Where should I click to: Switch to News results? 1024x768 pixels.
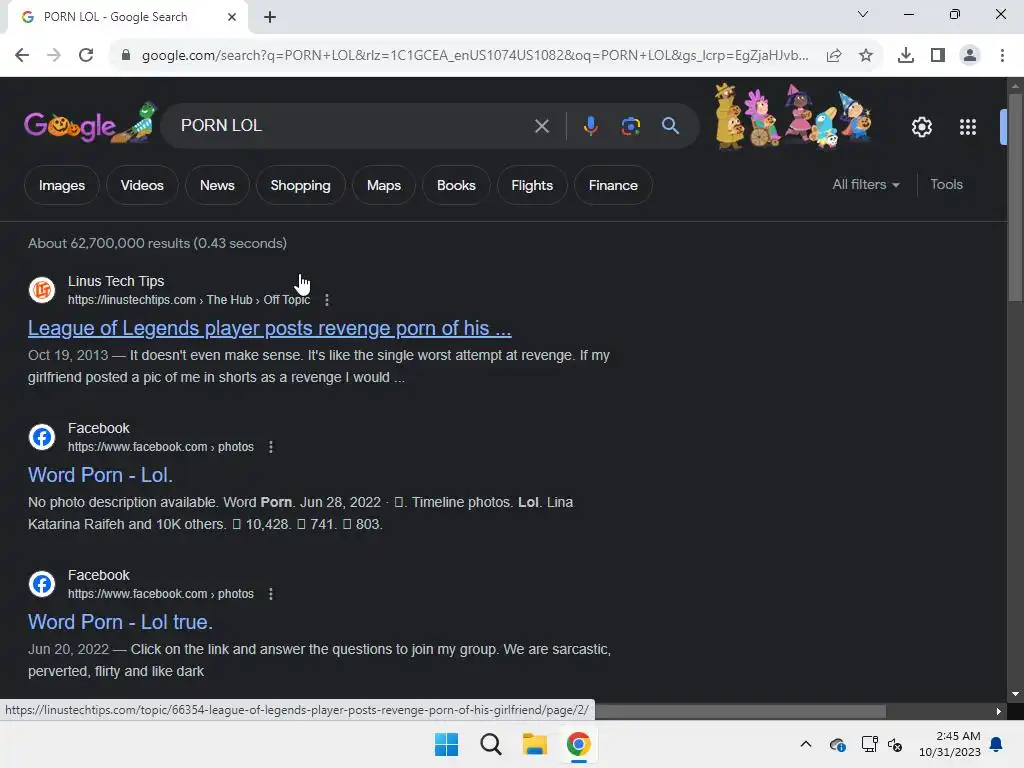coord(217,185)
